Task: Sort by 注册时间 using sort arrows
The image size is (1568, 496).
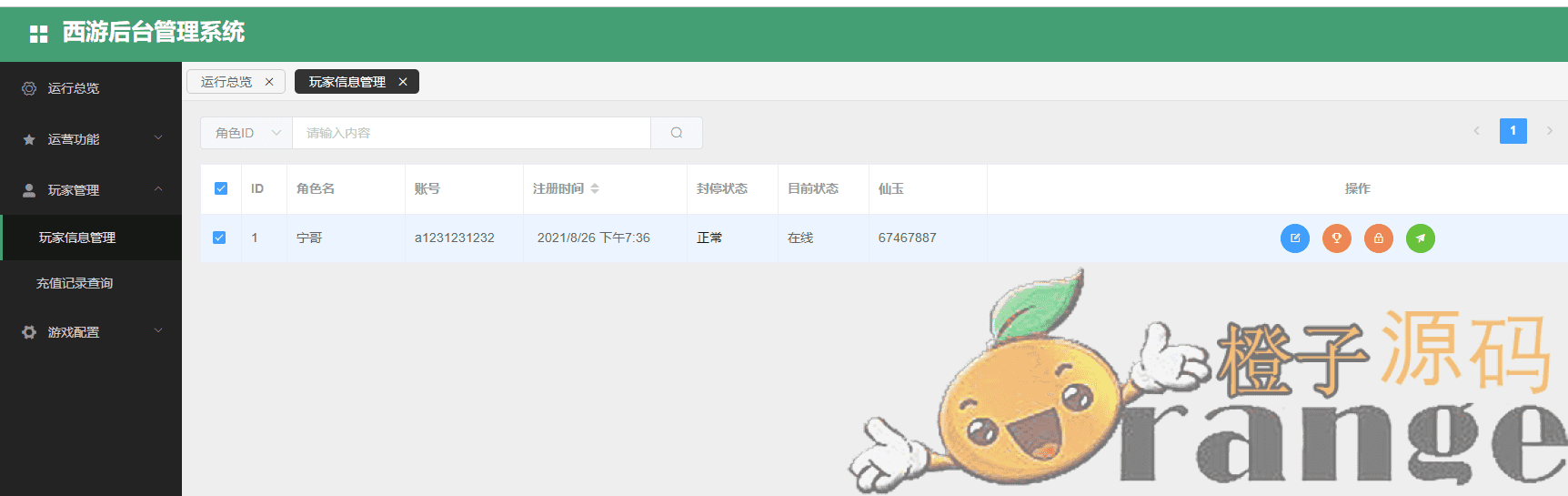Action: 595,188
